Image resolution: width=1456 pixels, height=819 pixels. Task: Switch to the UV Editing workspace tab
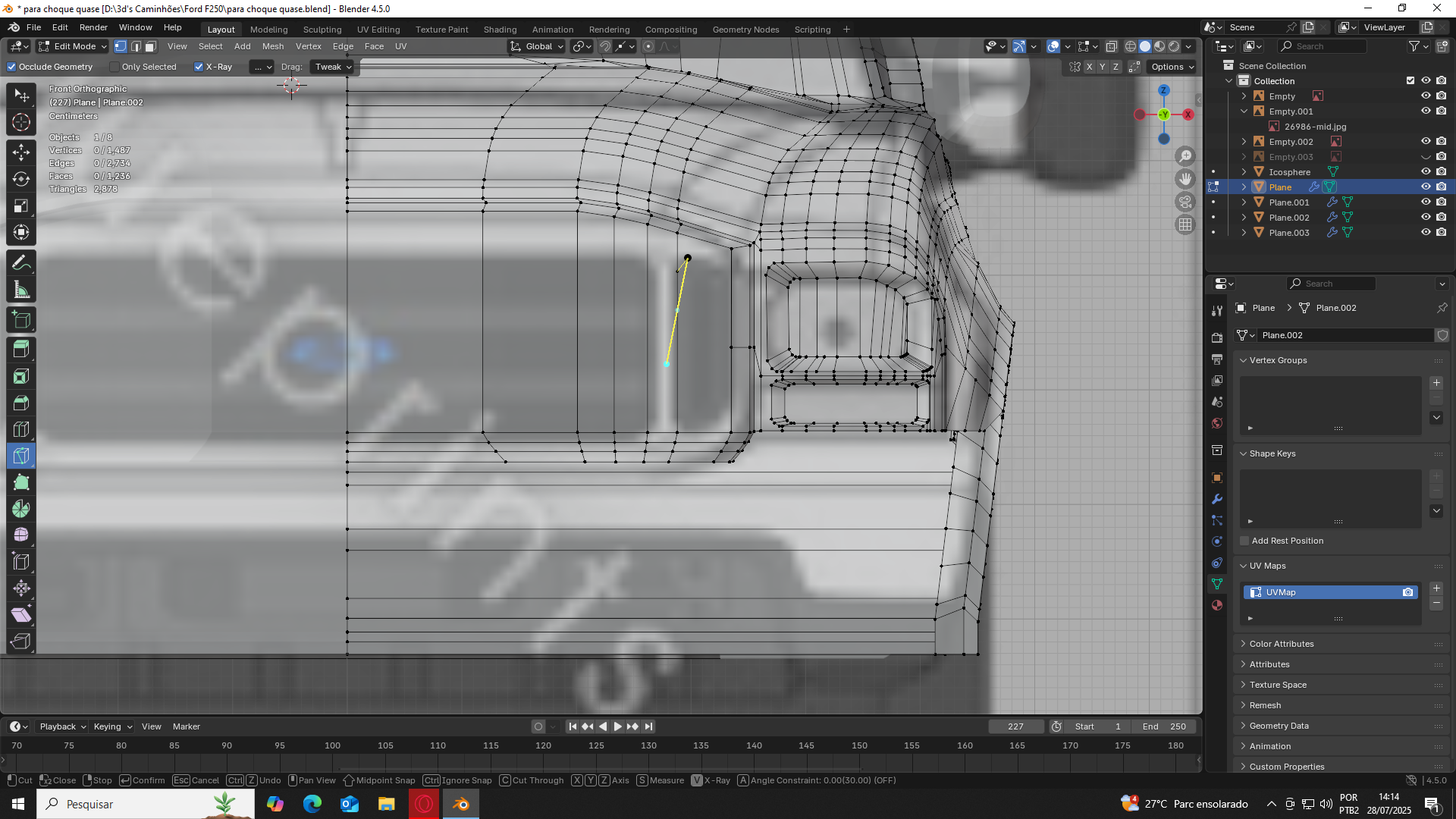point(378,30)
